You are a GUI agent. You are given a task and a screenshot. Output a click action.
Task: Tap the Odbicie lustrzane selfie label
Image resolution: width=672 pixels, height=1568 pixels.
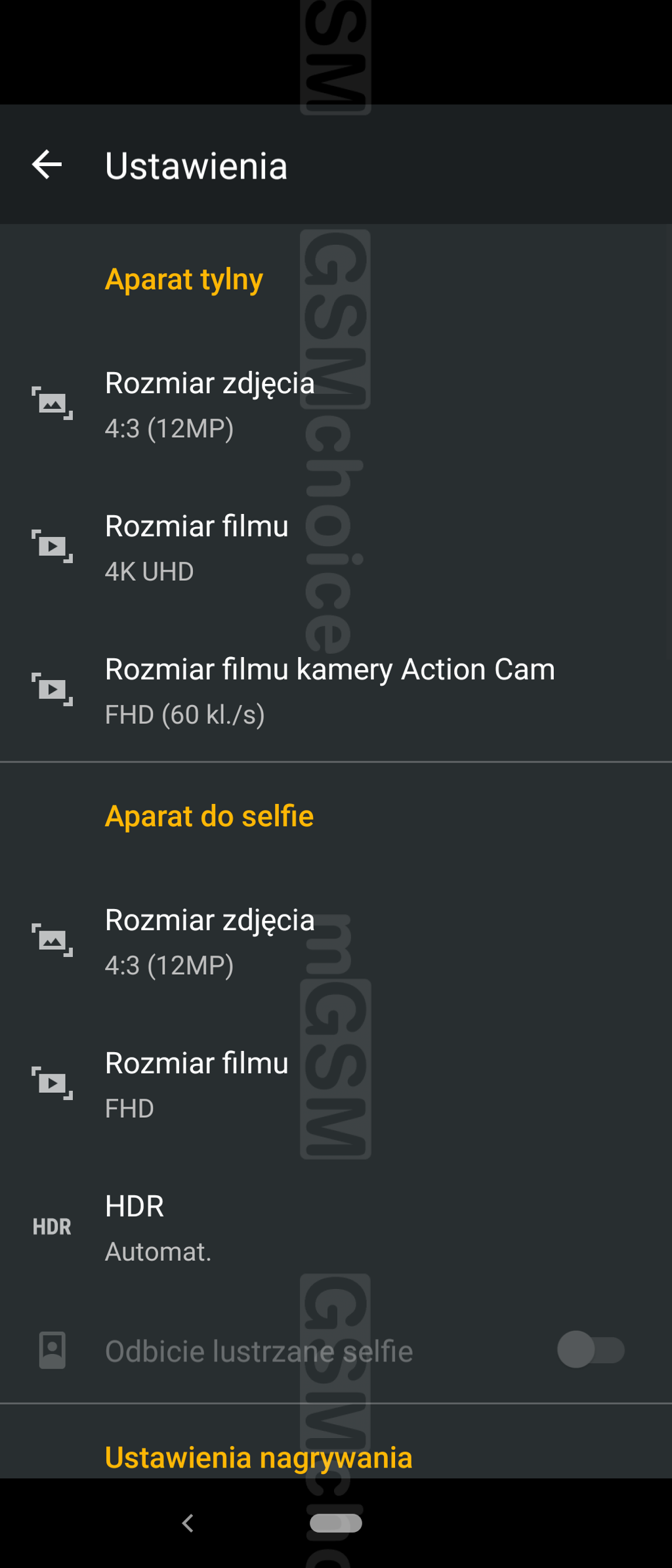259,1351
